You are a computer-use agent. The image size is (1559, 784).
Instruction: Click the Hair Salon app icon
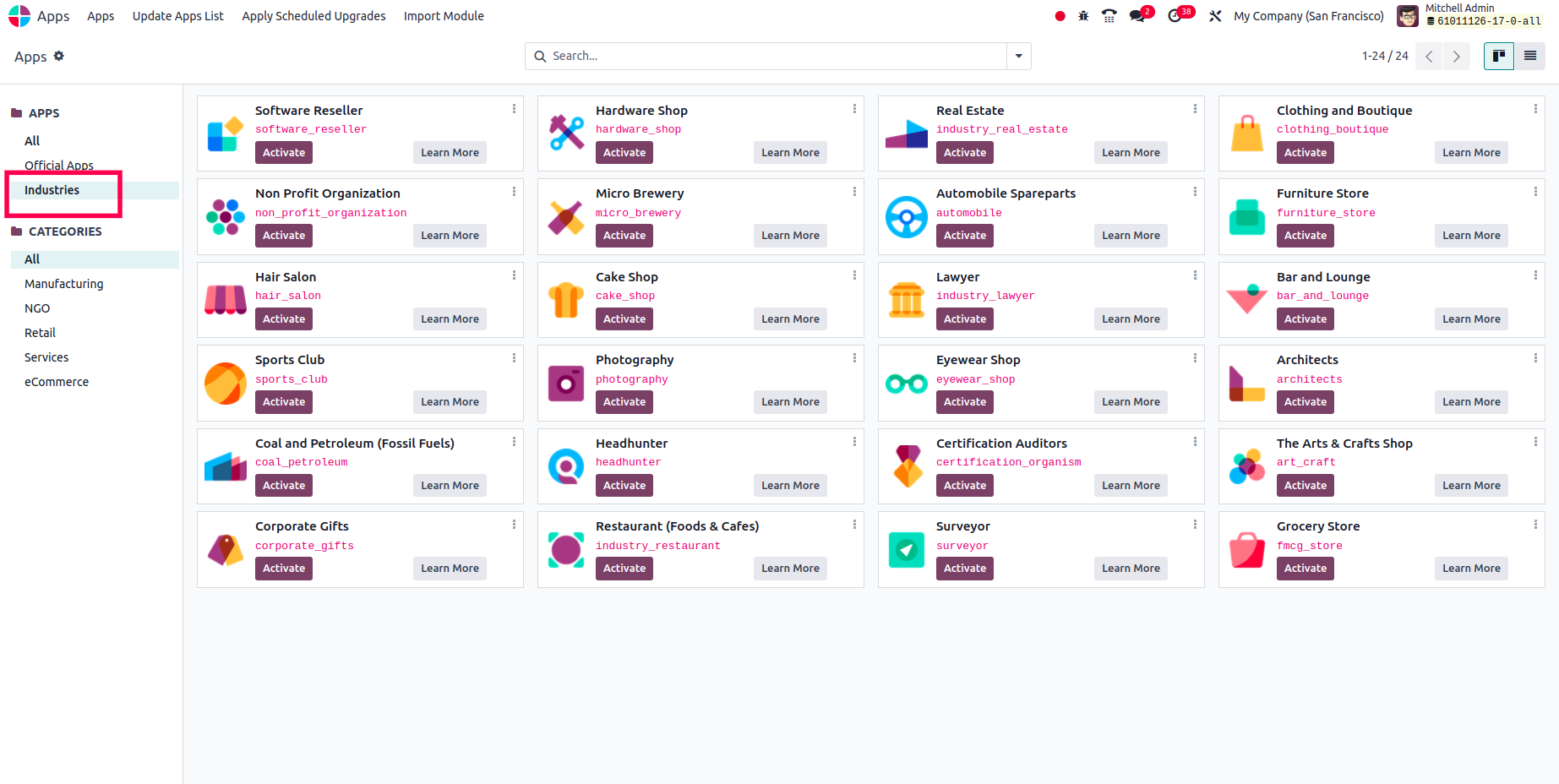[x=225, y=299]
